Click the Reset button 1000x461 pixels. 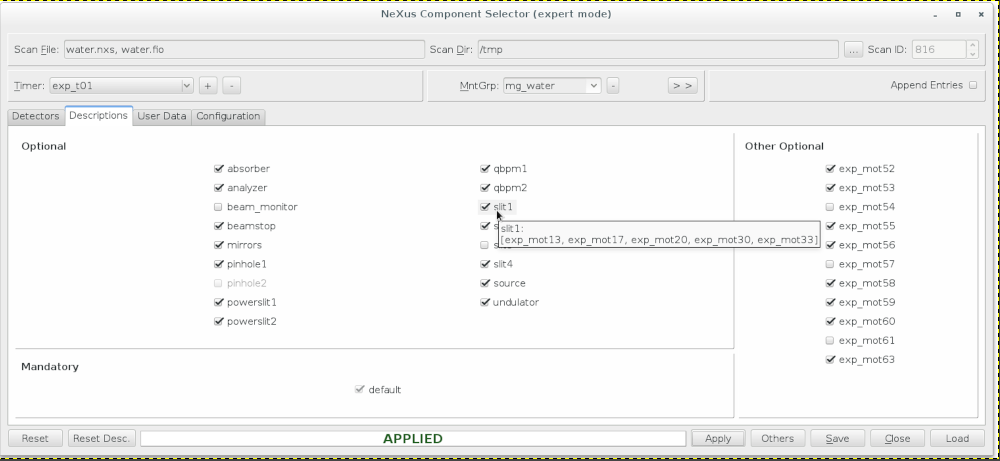(x=35, y=439)
